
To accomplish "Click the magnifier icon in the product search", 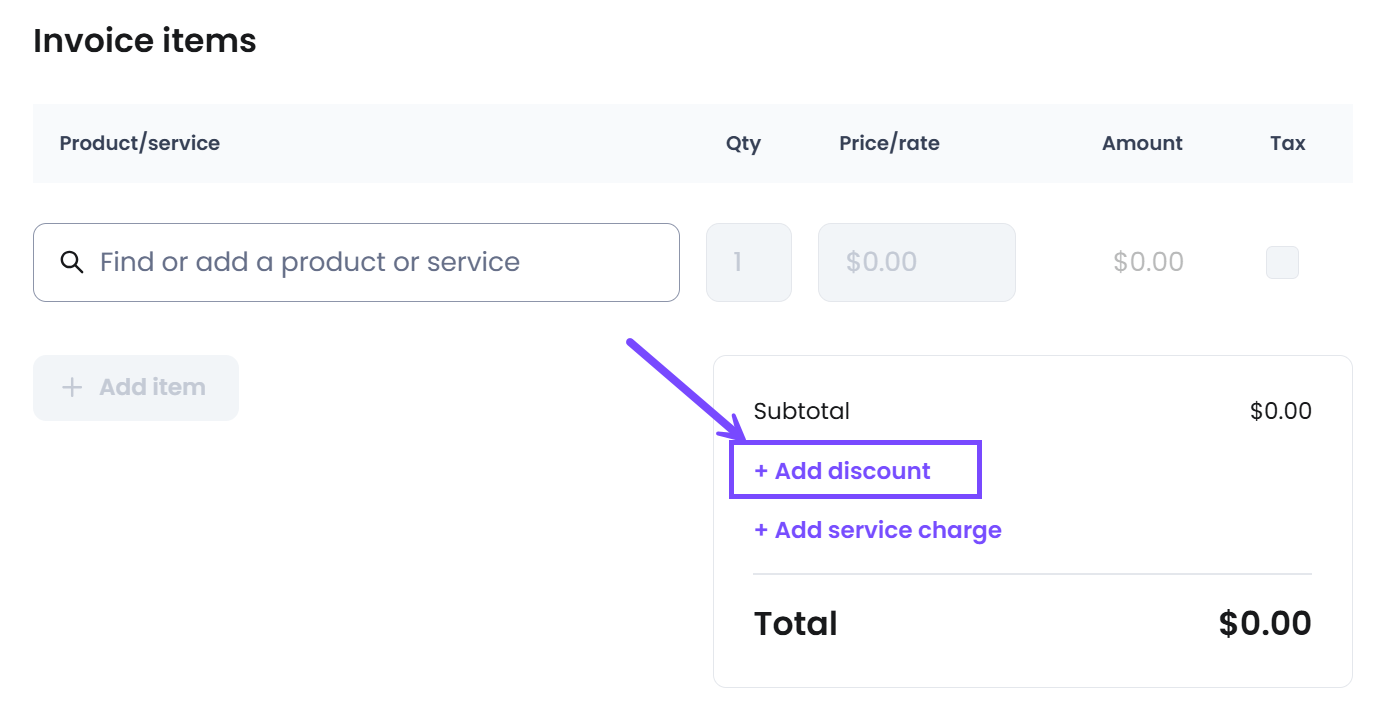I will point(71,262).
